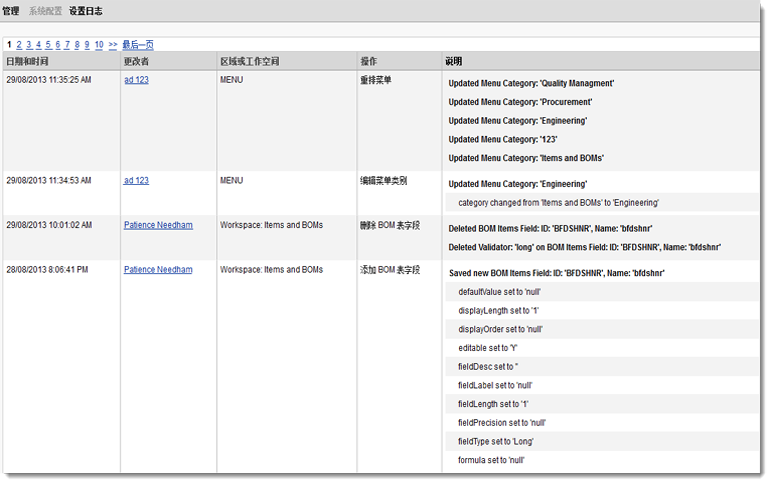Click the 更改者 column header
Image resolution: width=770 pixels, height=484 pixels.
click(x=136, y=61)
